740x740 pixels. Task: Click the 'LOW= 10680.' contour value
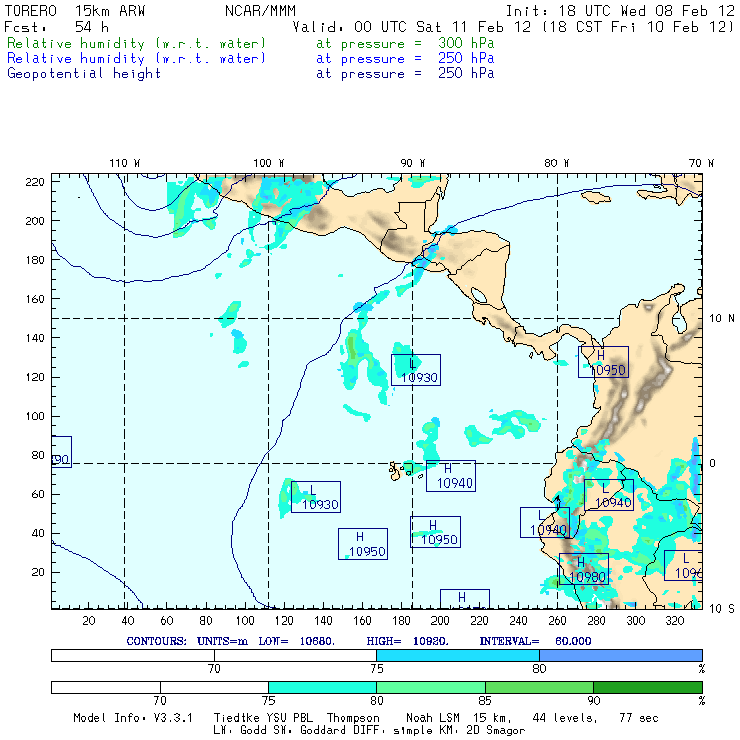[296, 641]
